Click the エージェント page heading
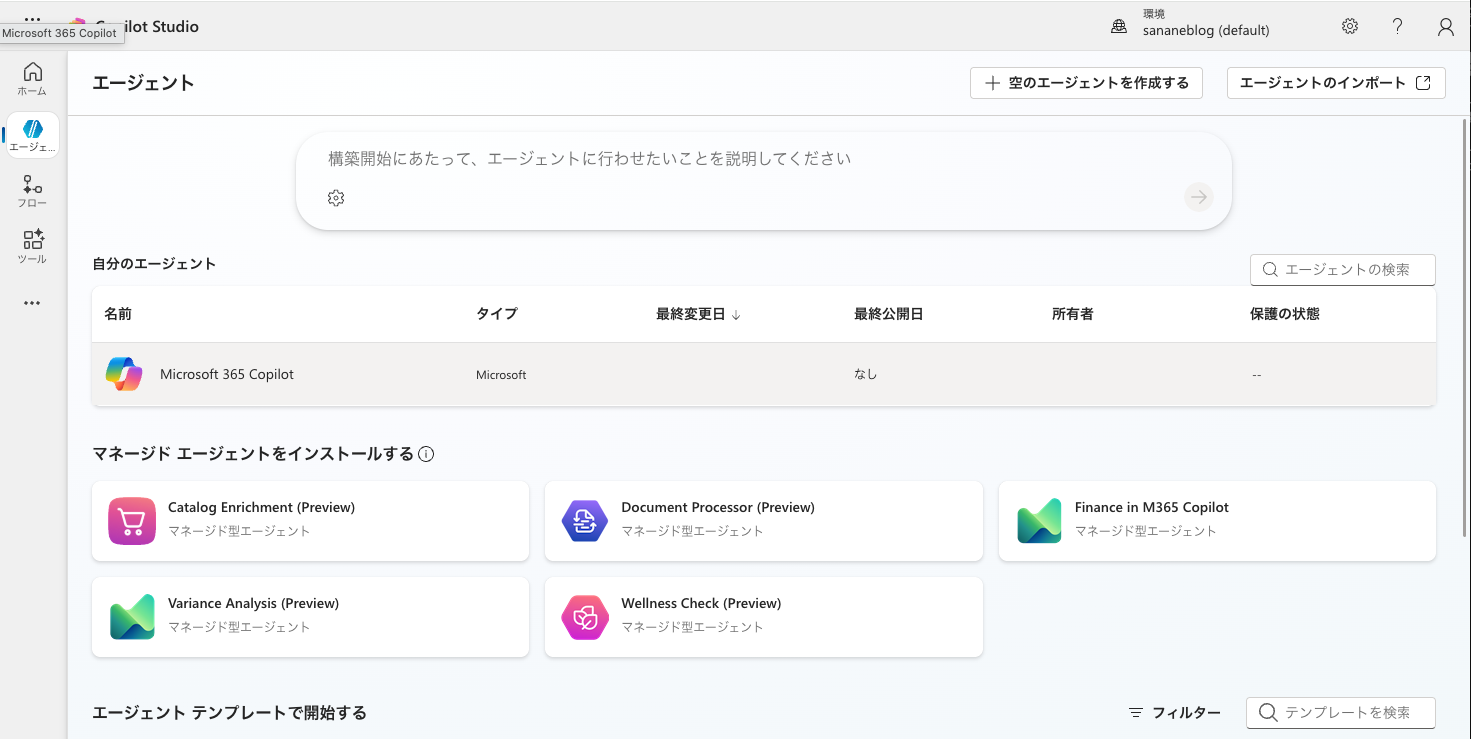Viewport: 1471px width, 739px height. click(x=143, y=83)
